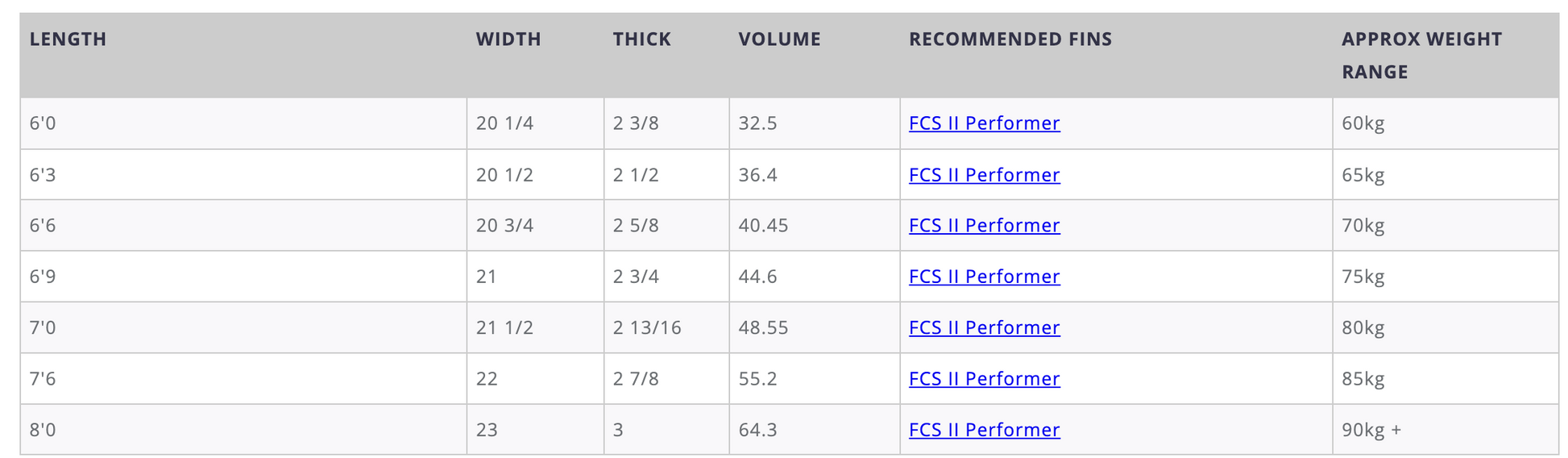Click the APPROX WEIGHT RANGE header

1421,56
